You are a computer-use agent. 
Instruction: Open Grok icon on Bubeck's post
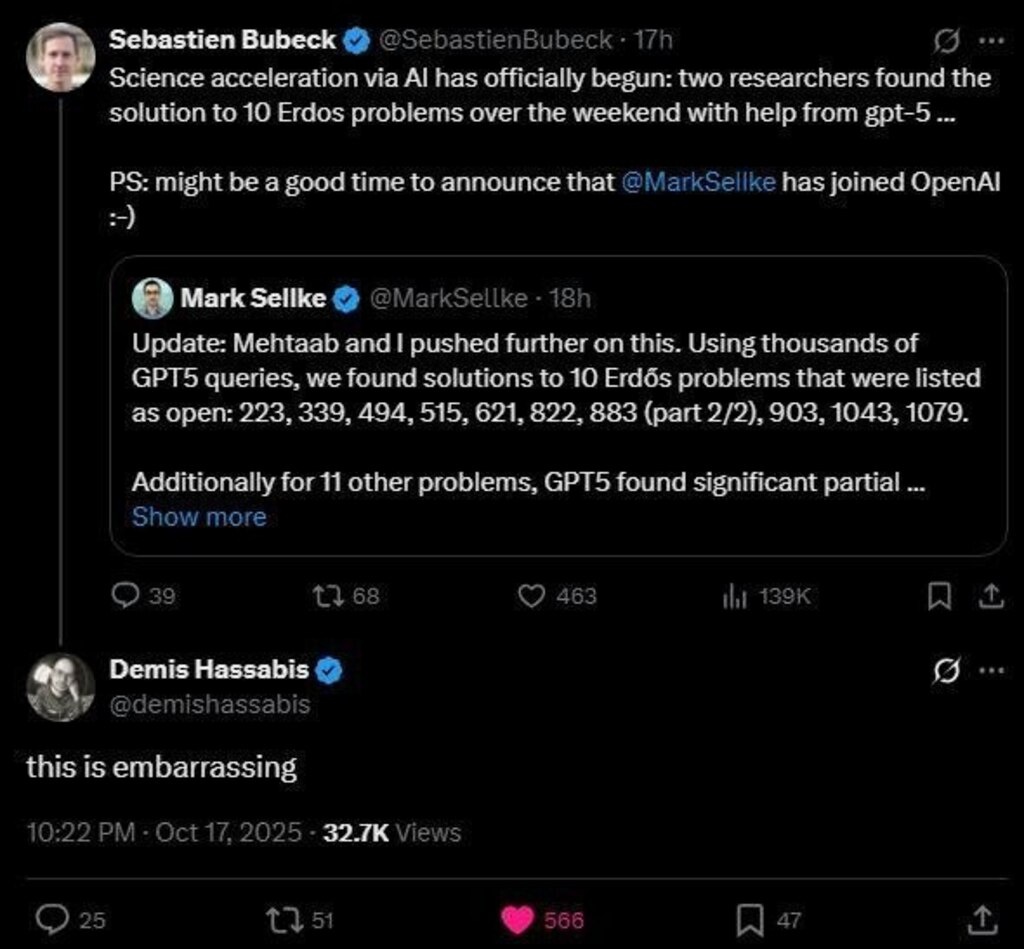point(944,41)
